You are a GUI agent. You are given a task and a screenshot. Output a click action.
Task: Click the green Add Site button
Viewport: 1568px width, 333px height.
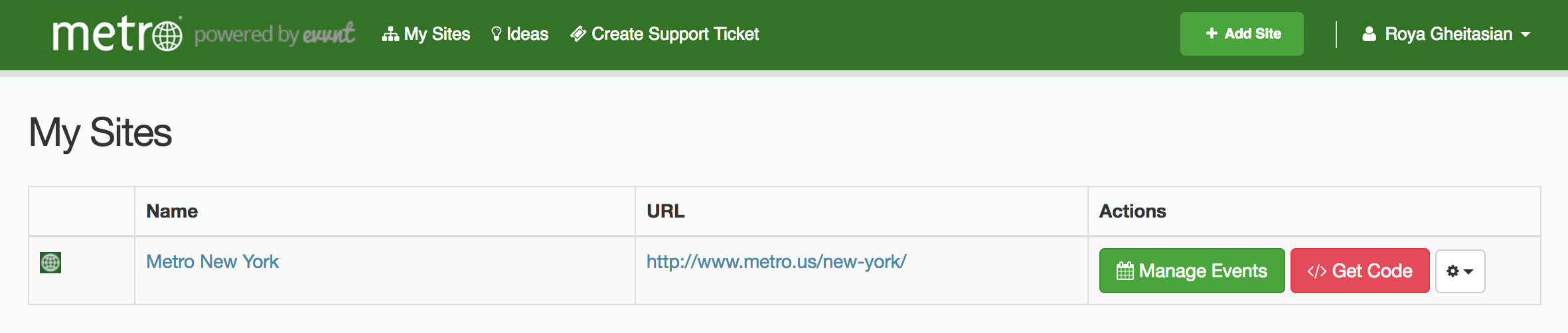point(1241,34)
